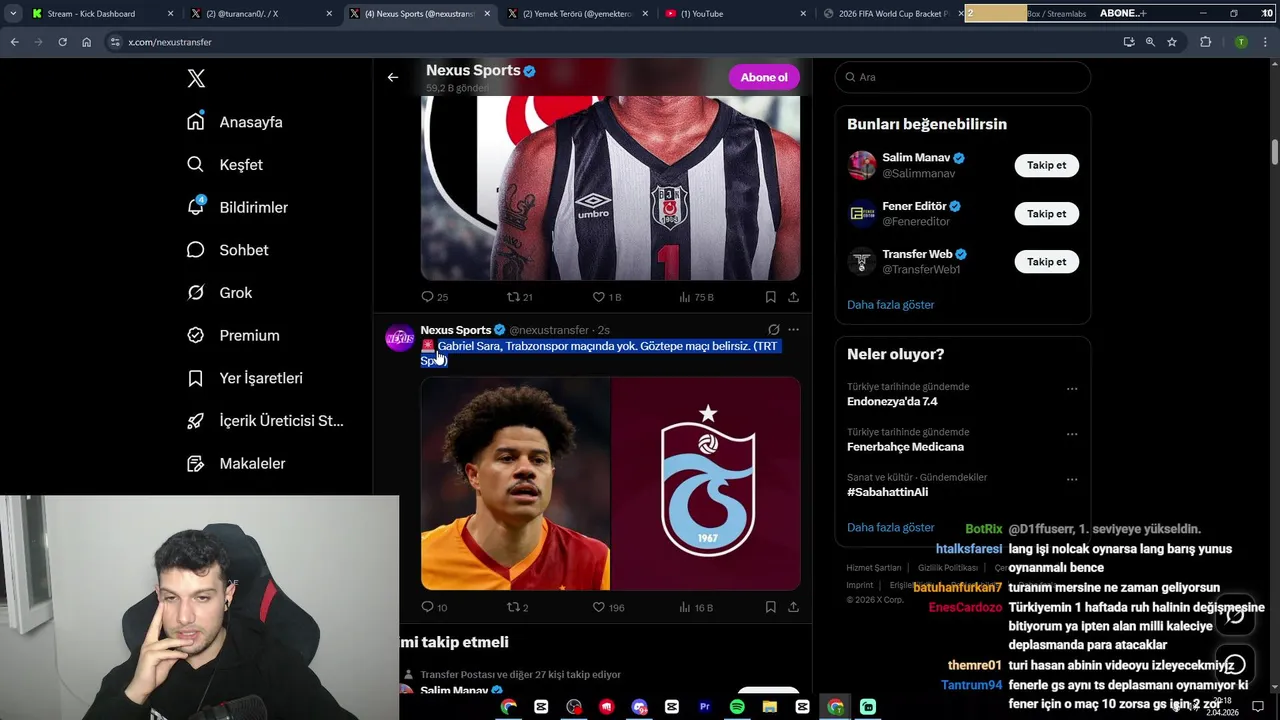Open Endonezya'da 7.4 trend

click(x=892, y=401)
